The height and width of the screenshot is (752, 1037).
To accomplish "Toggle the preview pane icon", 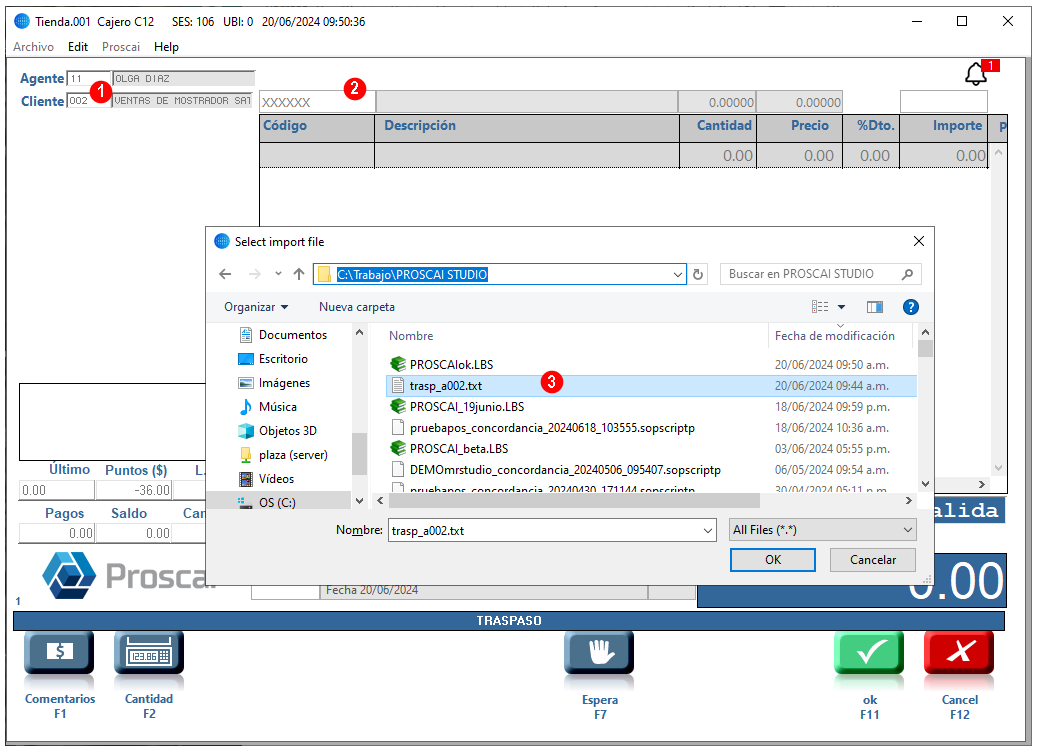I will 874,307.
